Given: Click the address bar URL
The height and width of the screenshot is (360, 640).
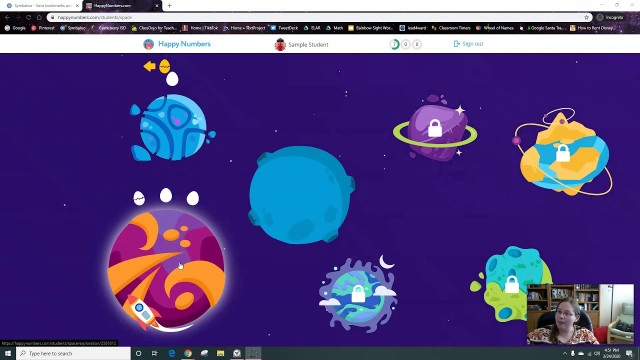Looking at the screenshot, I should click(95, 18).
